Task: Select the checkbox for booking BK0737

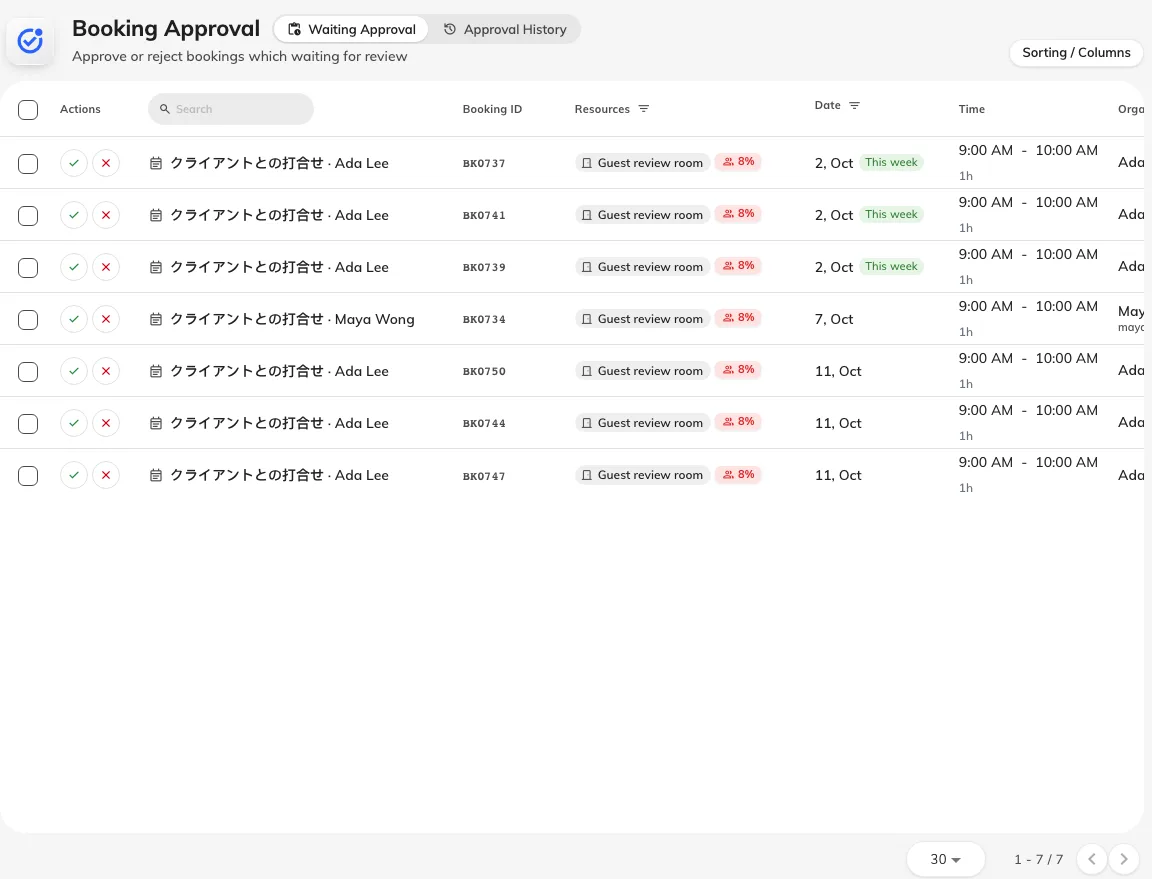Action: tap(28, 164)
